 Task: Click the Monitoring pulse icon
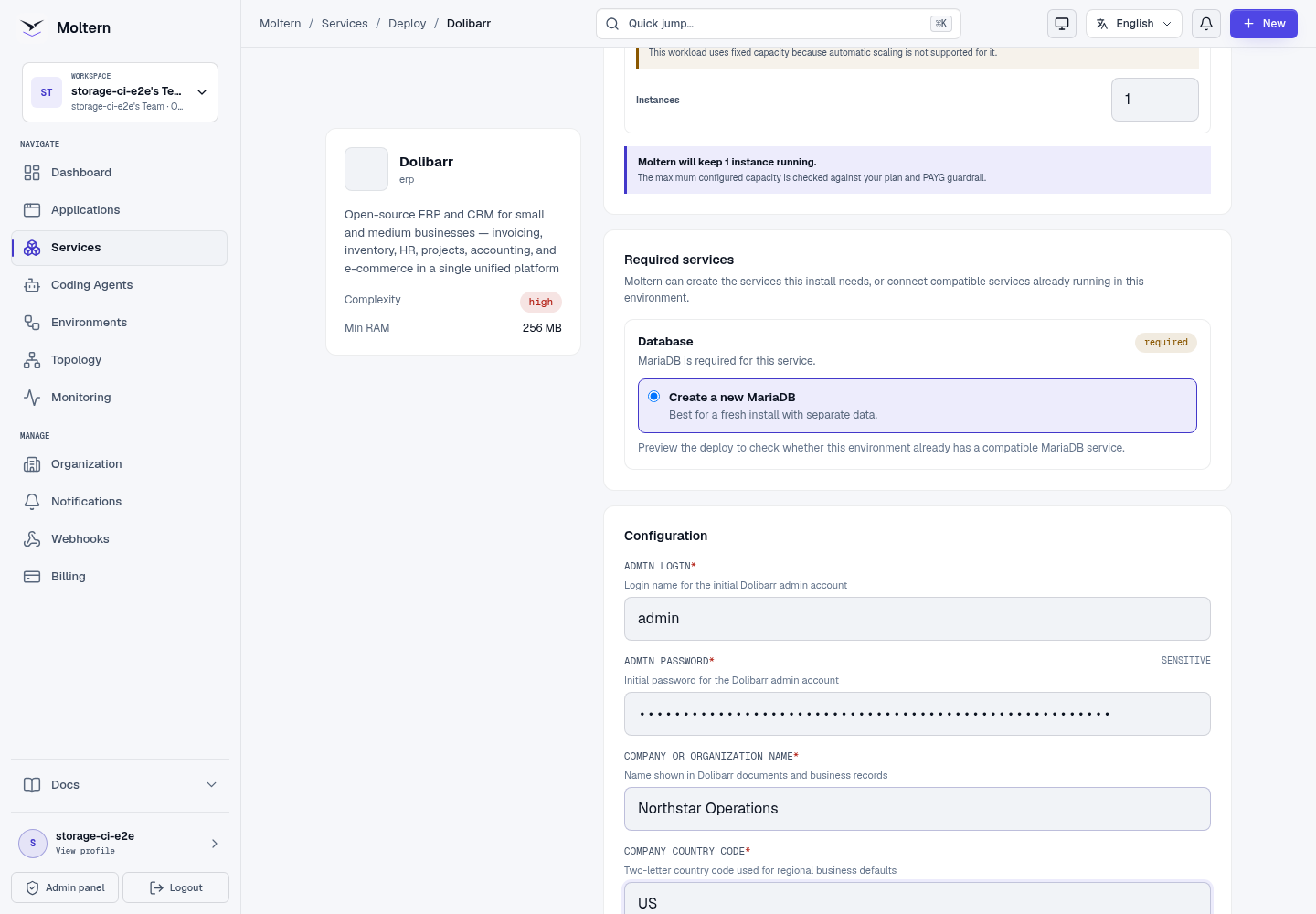point(32,398)
